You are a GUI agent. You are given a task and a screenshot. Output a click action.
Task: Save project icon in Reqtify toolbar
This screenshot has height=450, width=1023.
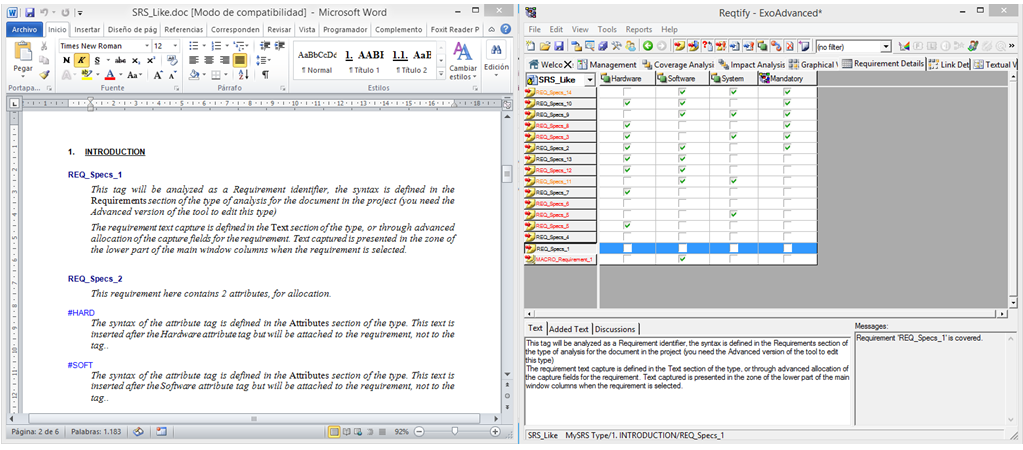point(559,46)
